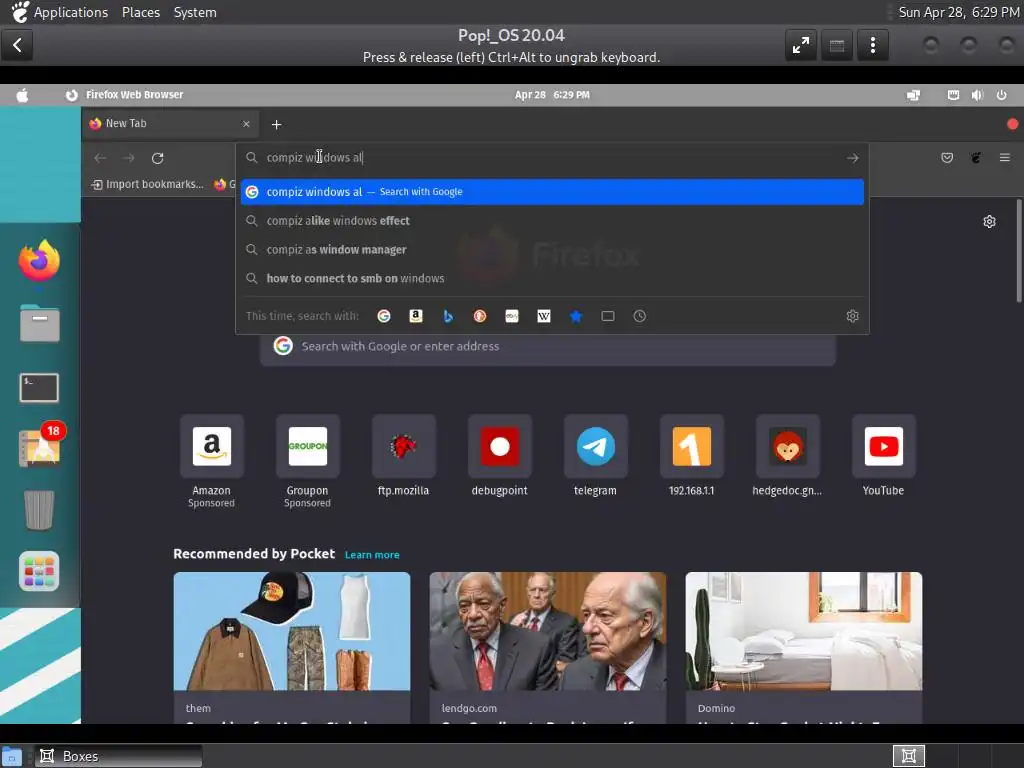This screenshot has height=768, width=1024.
Task: Go forward to the next page
Action: [129, 158]
